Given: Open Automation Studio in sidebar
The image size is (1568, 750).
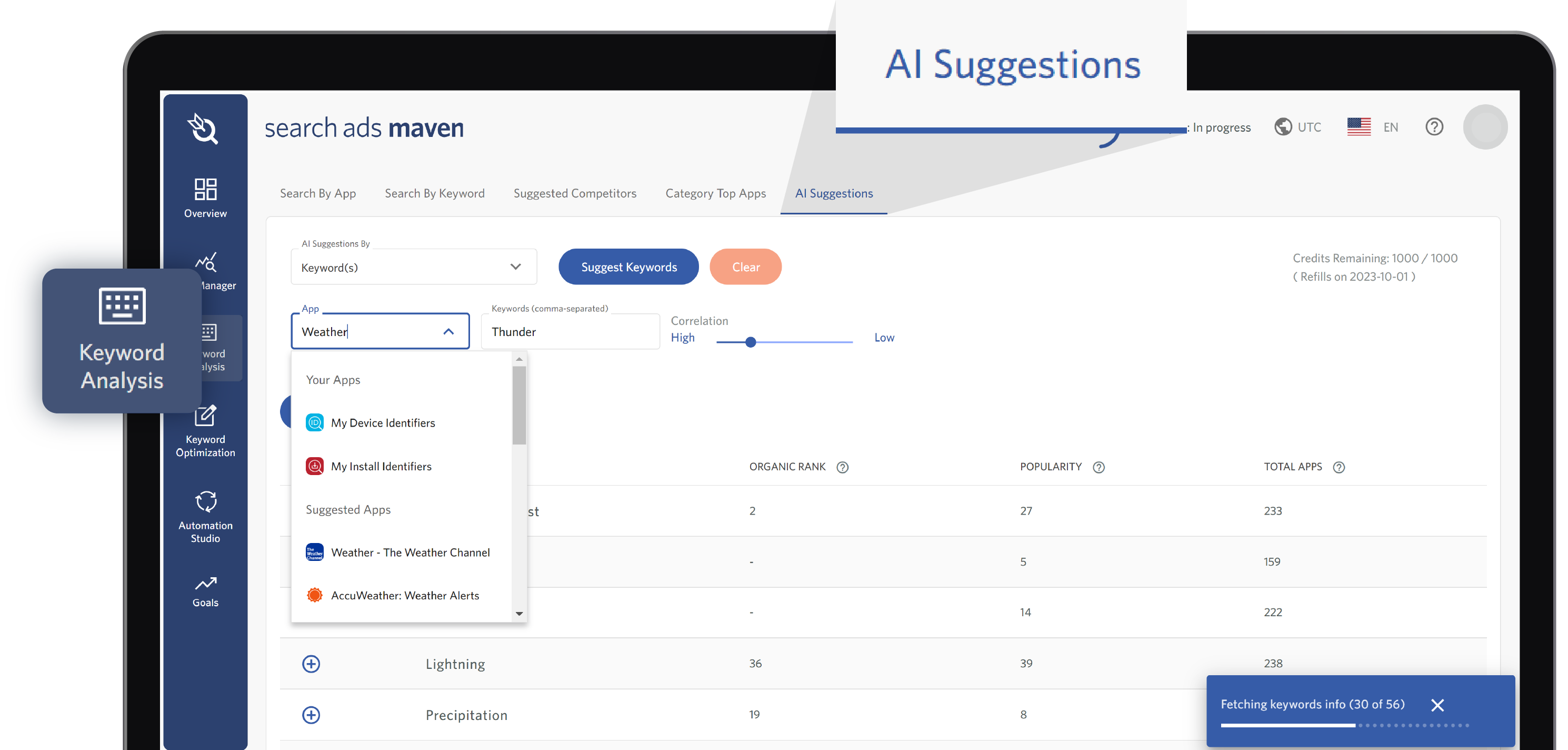Looking at the screenshot, I should pos(205,517).
